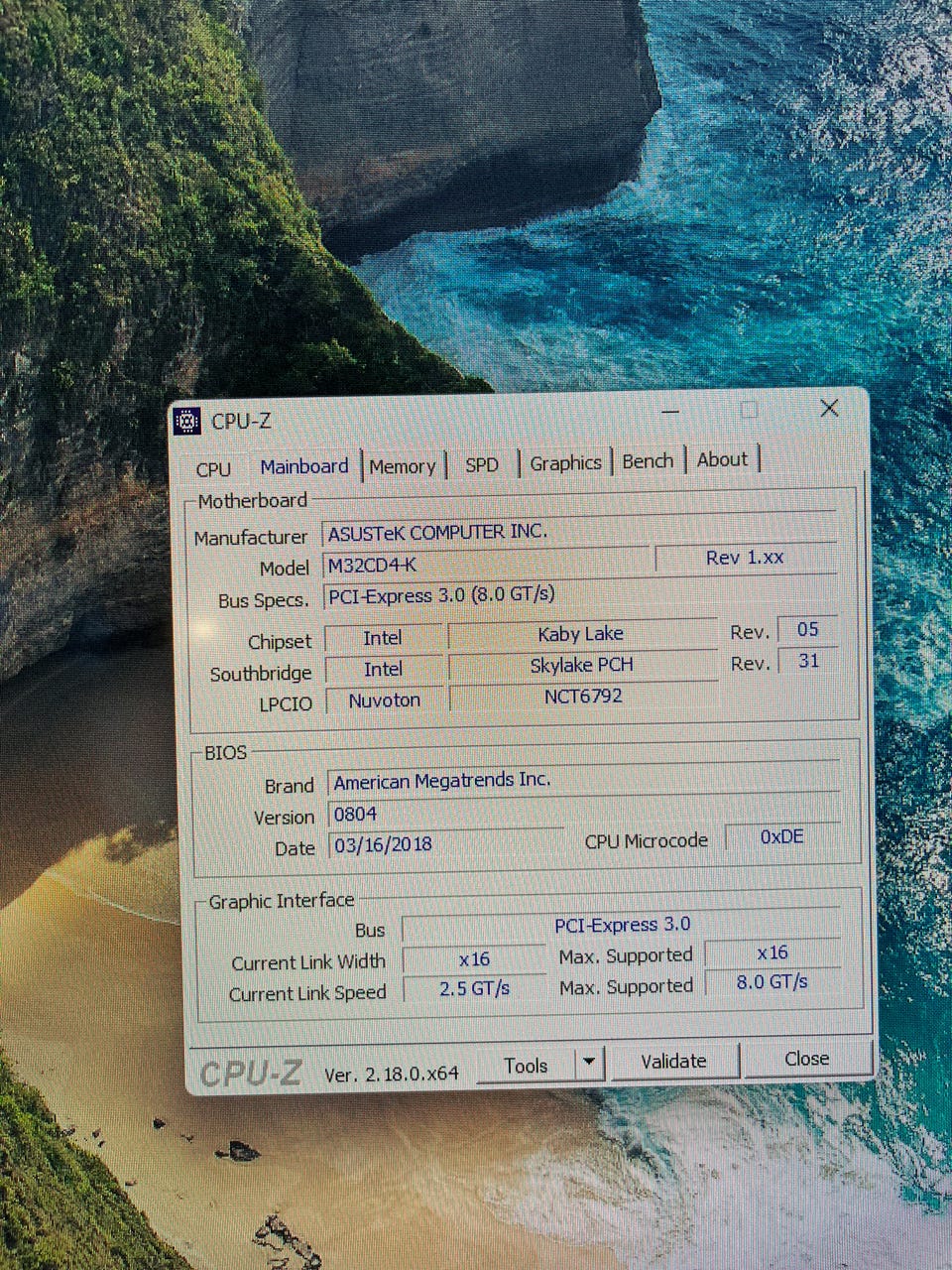Select the Mainboard tab

304,466
